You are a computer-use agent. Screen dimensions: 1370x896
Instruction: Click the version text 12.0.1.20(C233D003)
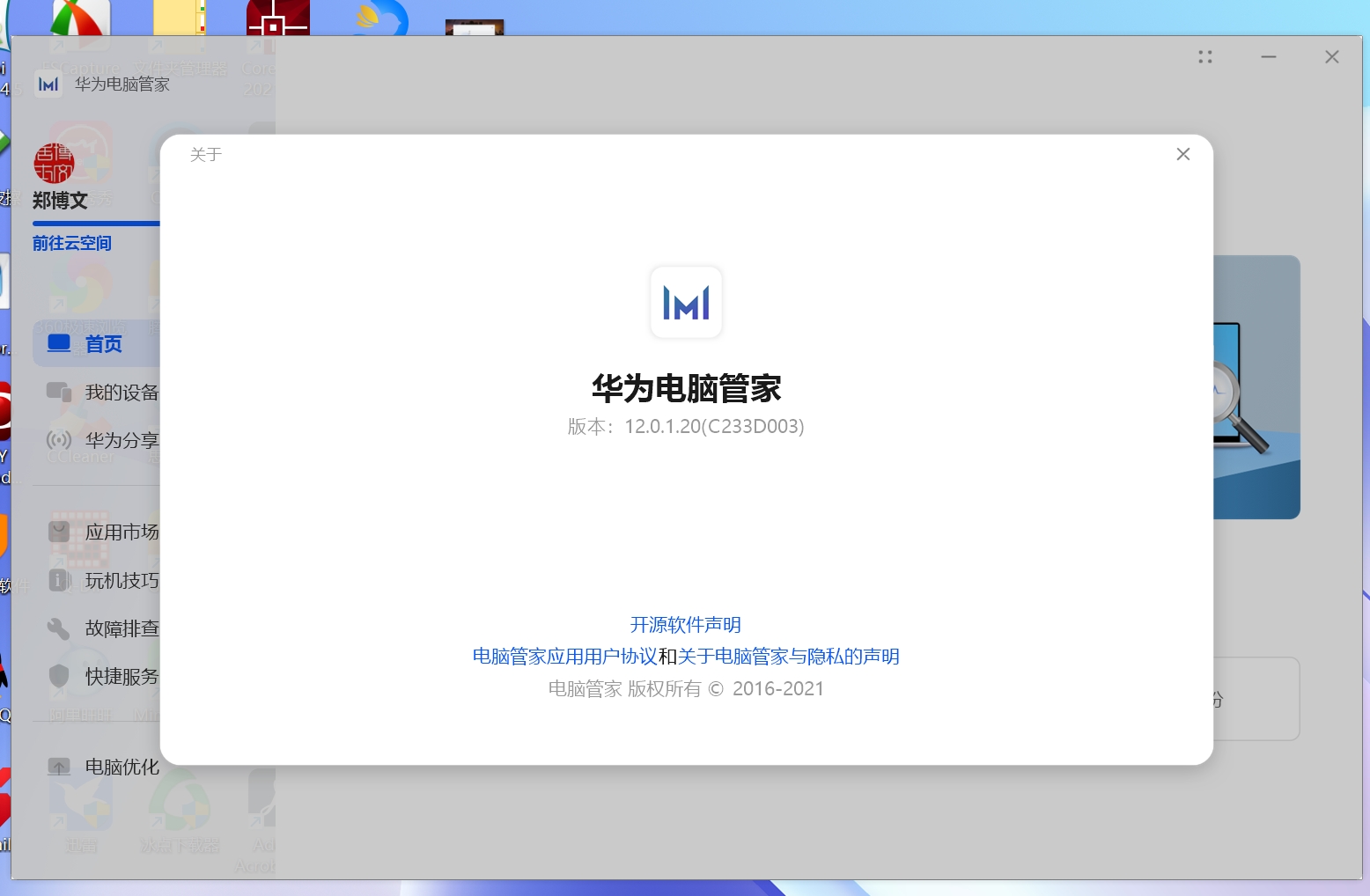[714, 427]
